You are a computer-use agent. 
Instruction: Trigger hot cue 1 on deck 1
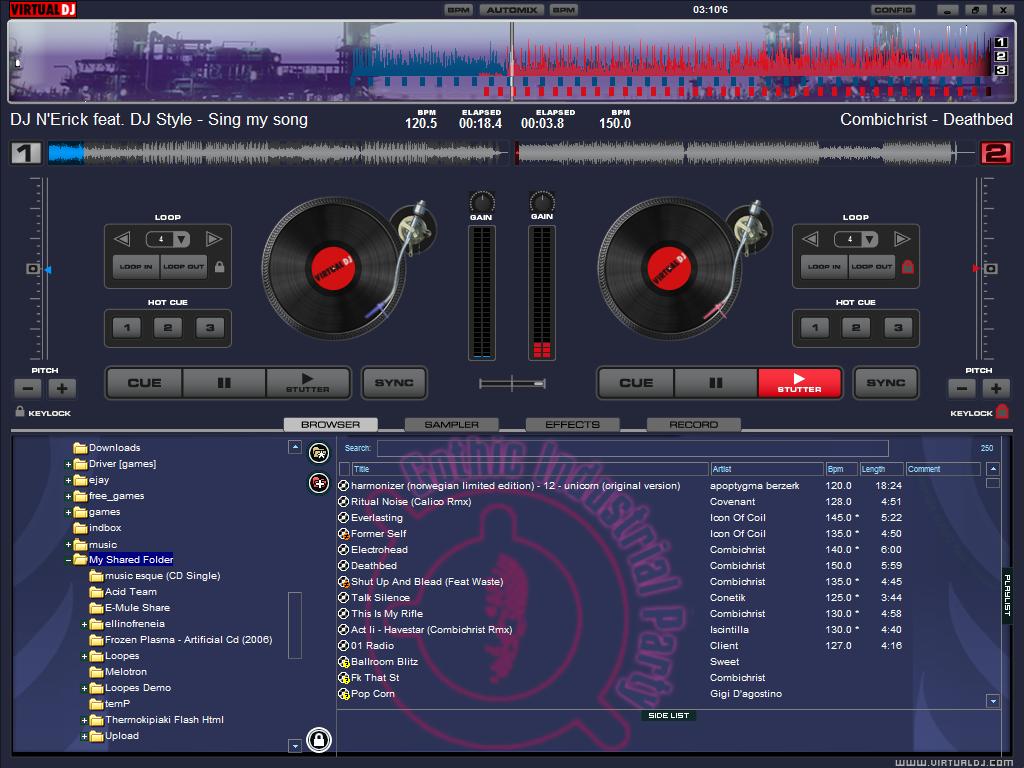pyautogui.click(x=127, y=327)
